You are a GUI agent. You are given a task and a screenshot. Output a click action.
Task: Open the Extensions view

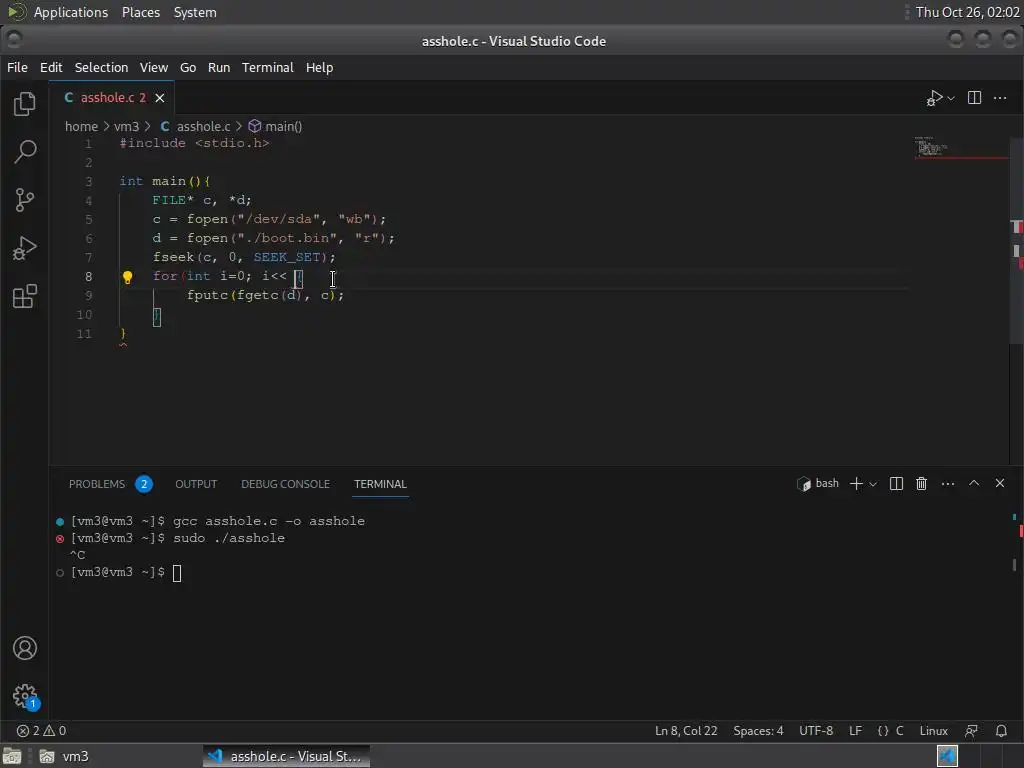click(25, 296)
